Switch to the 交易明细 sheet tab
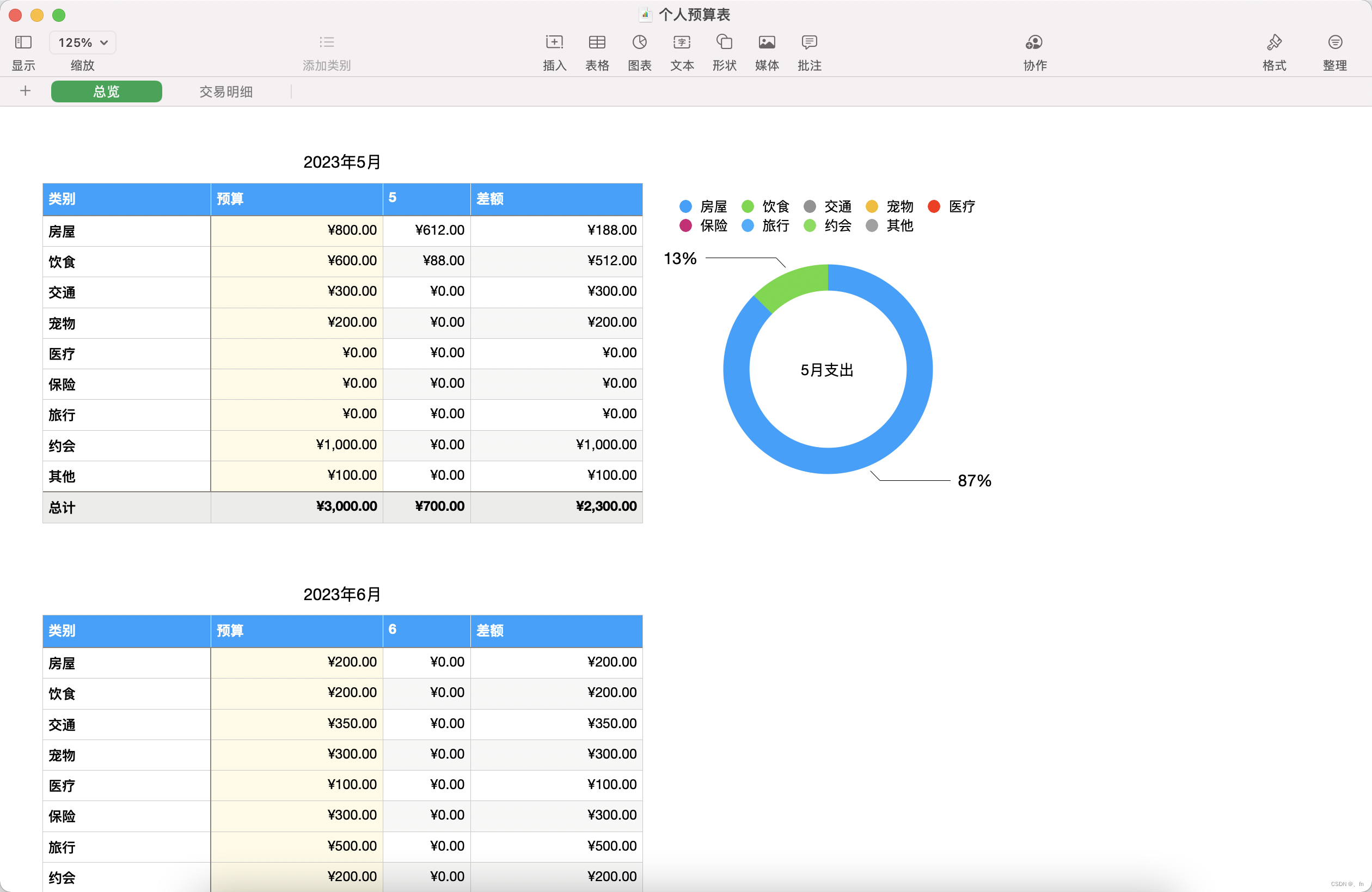Viewport: 1372px width, 892px height. coord(225,91)
